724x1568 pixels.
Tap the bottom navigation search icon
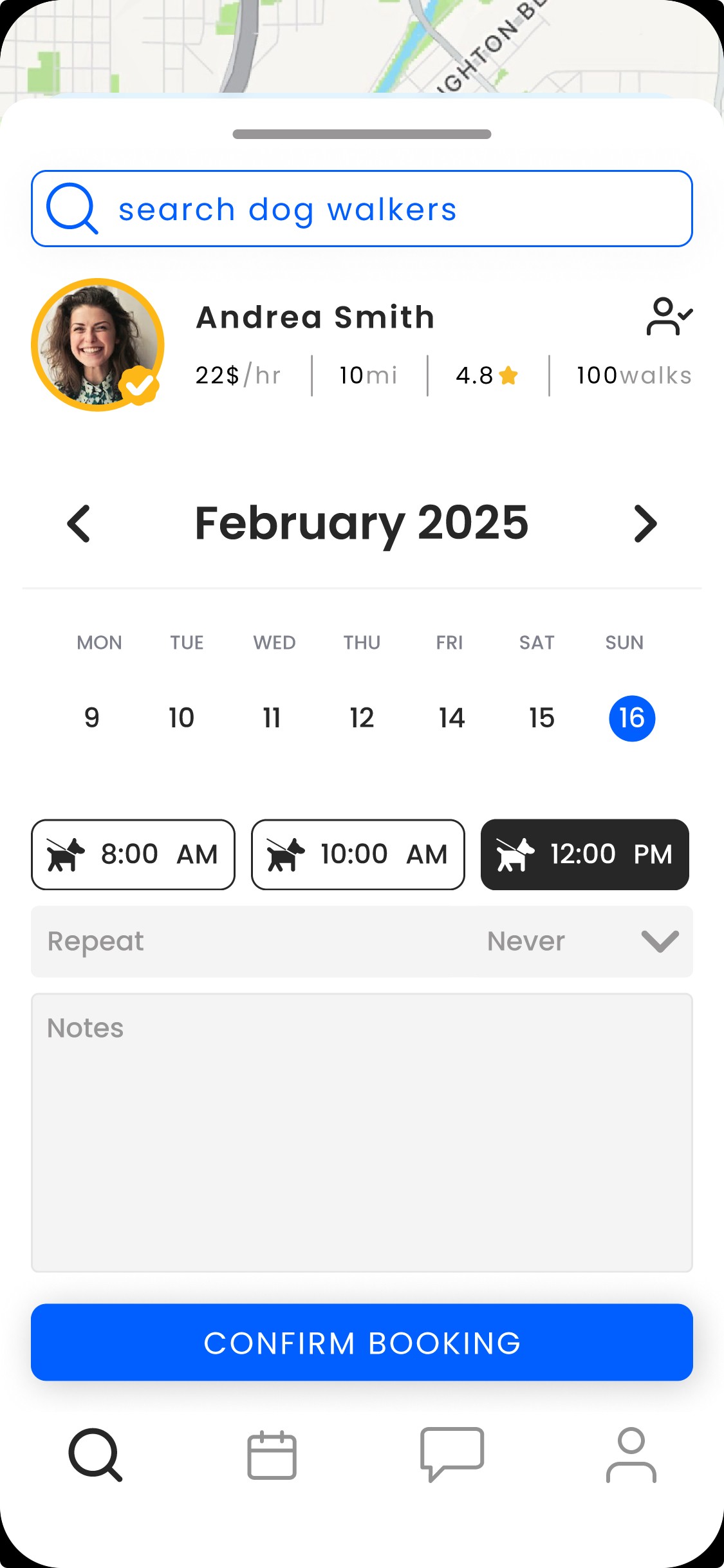(95, 1455)
